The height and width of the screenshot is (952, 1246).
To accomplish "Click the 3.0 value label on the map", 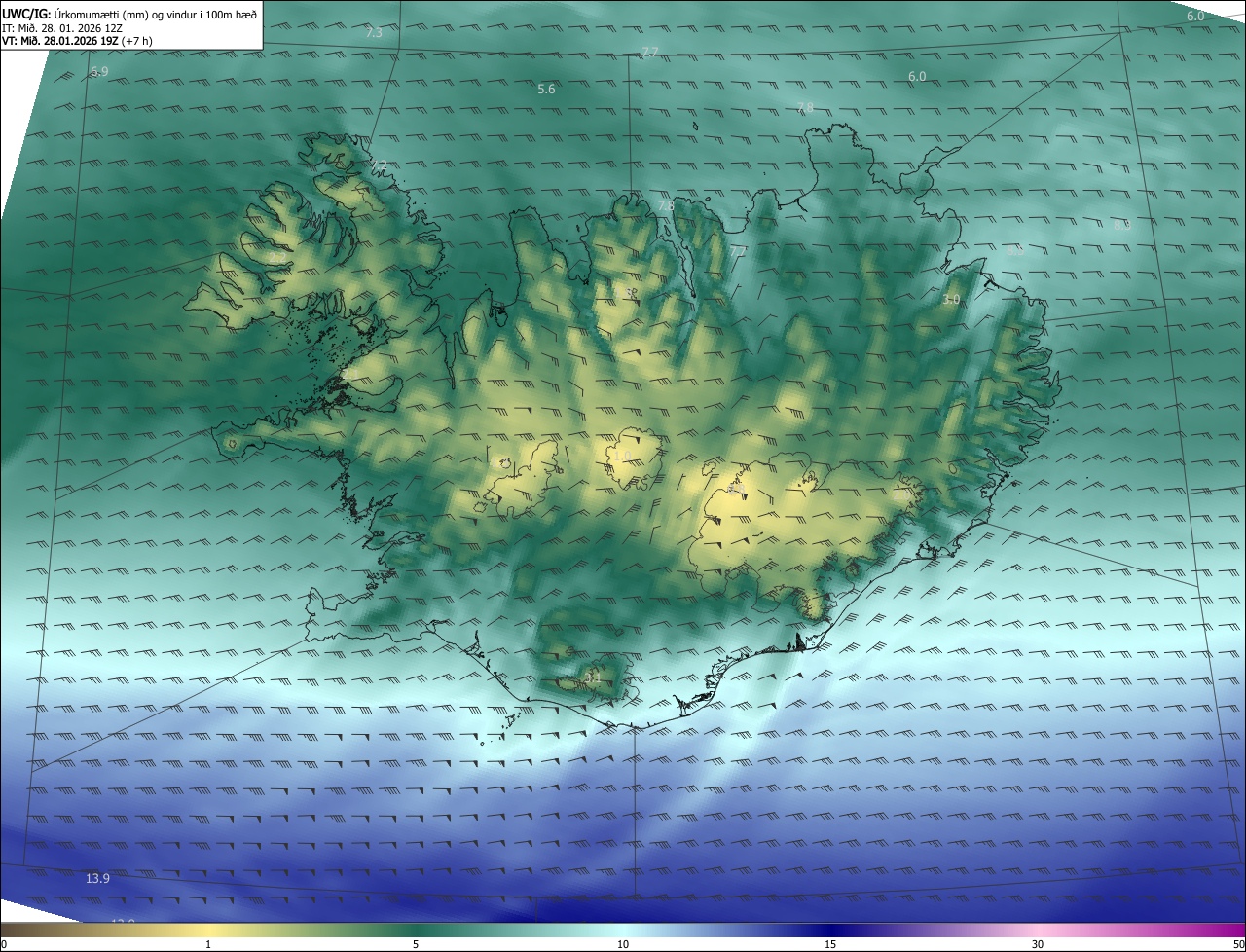I will click(951, 300).
